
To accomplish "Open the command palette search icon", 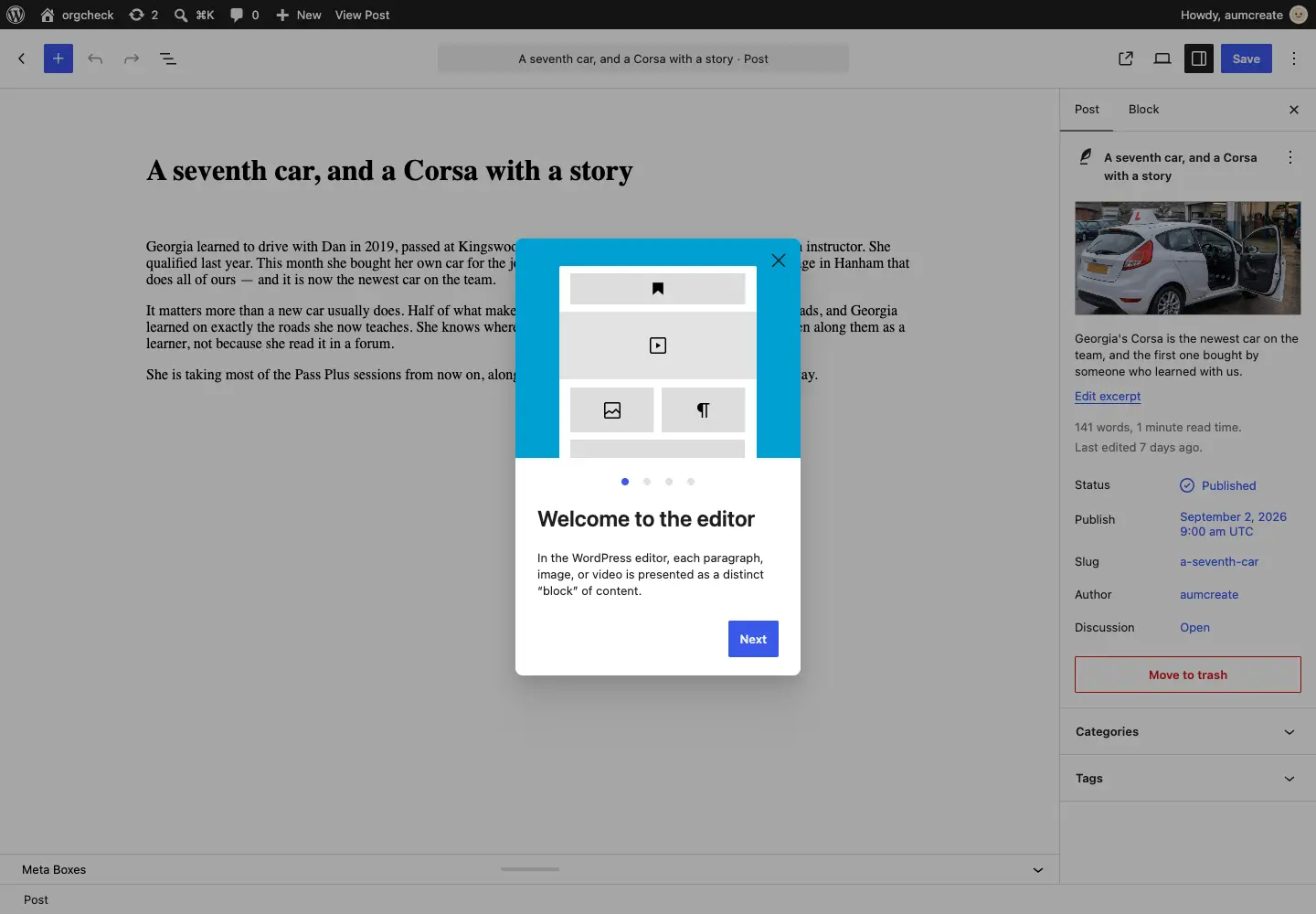I will pos(194,15).
